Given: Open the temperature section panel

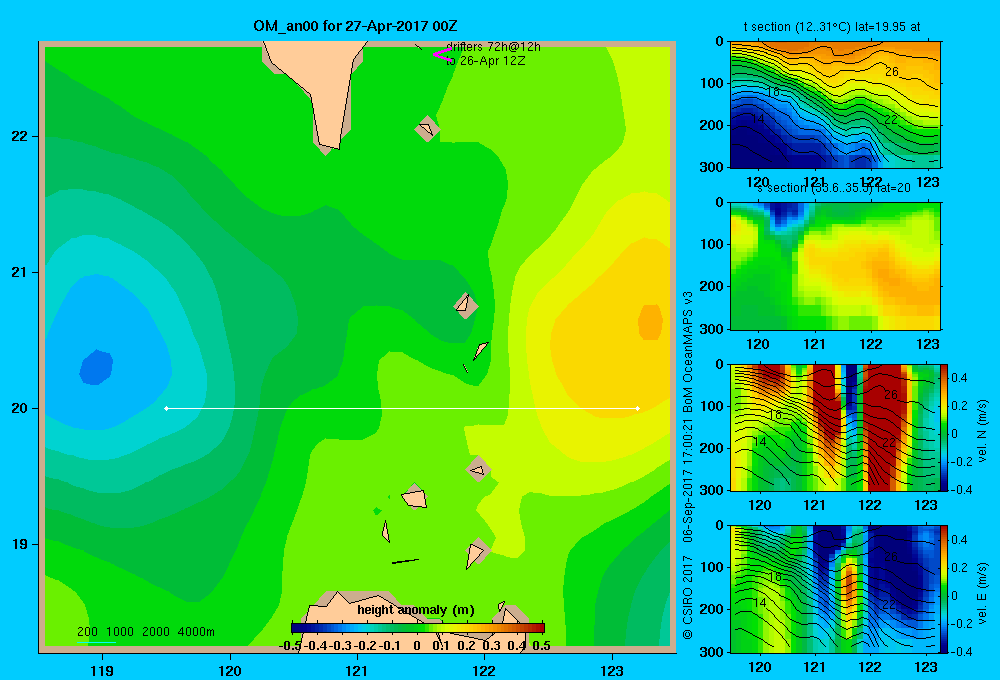Looking at the screenshot, I should click(835, 105).
